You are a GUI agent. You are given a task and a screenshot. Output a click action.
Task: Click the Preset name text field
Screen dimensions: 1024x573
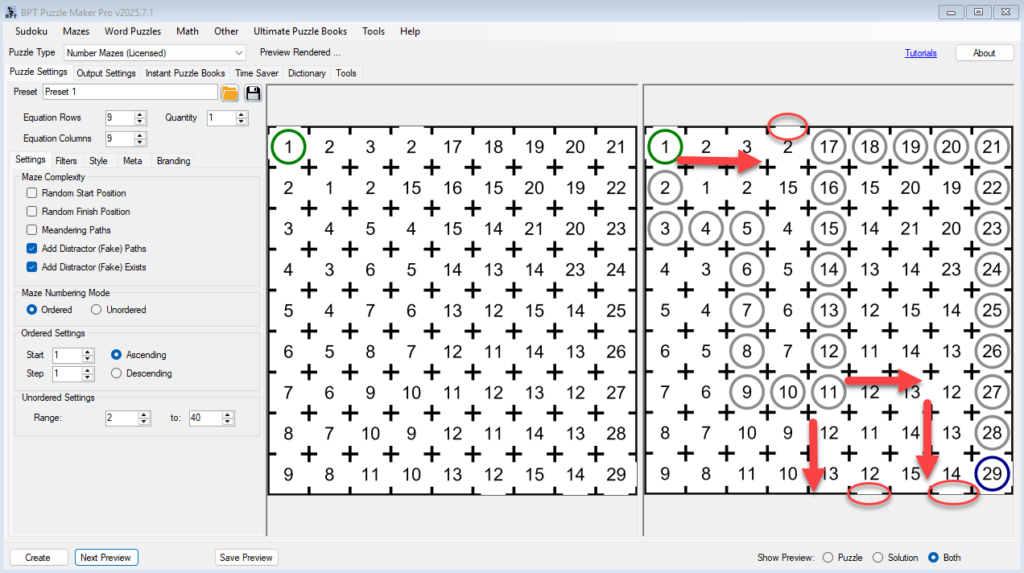click(129, 92)
